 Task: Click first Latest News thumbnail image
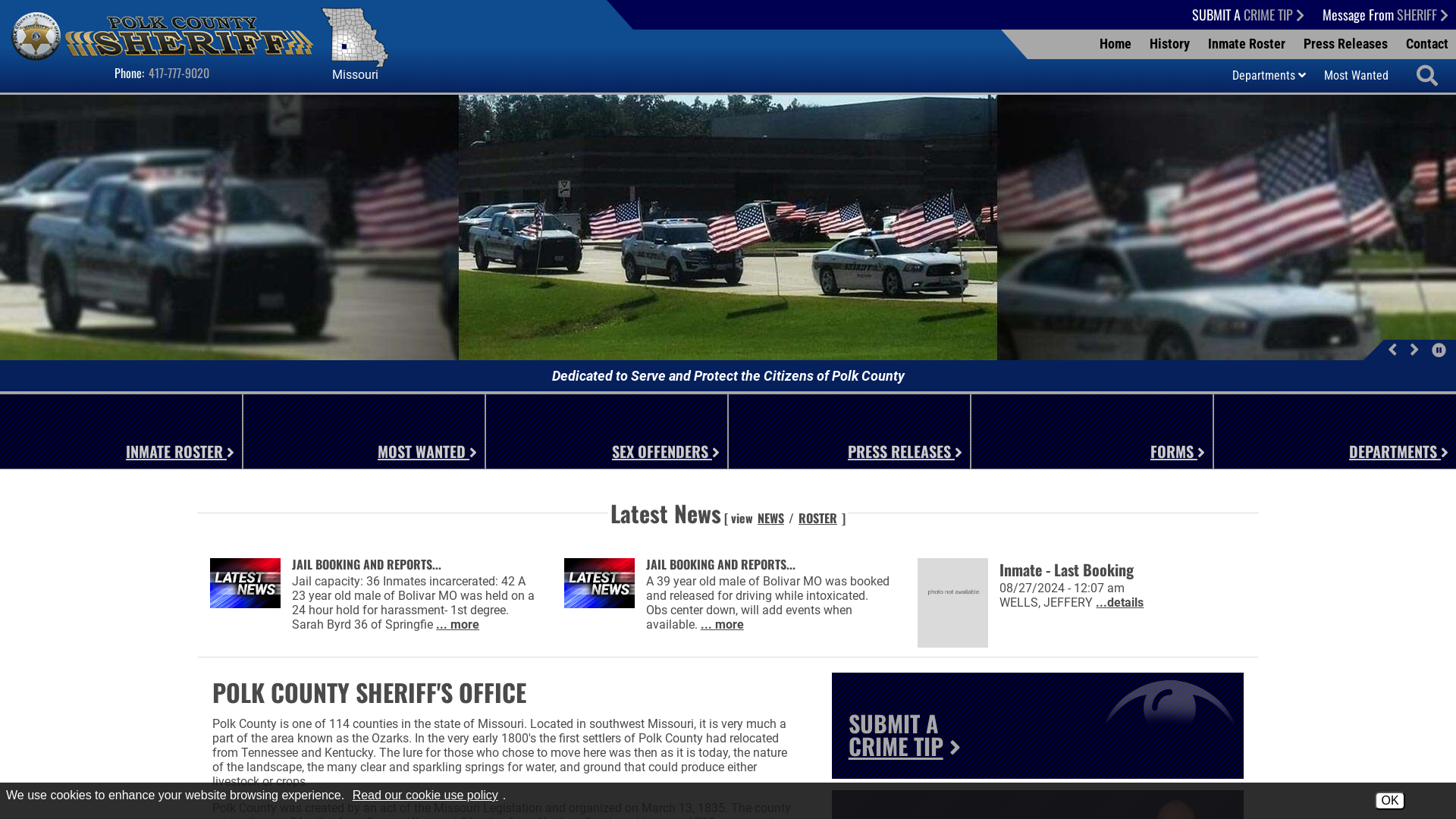245,583
